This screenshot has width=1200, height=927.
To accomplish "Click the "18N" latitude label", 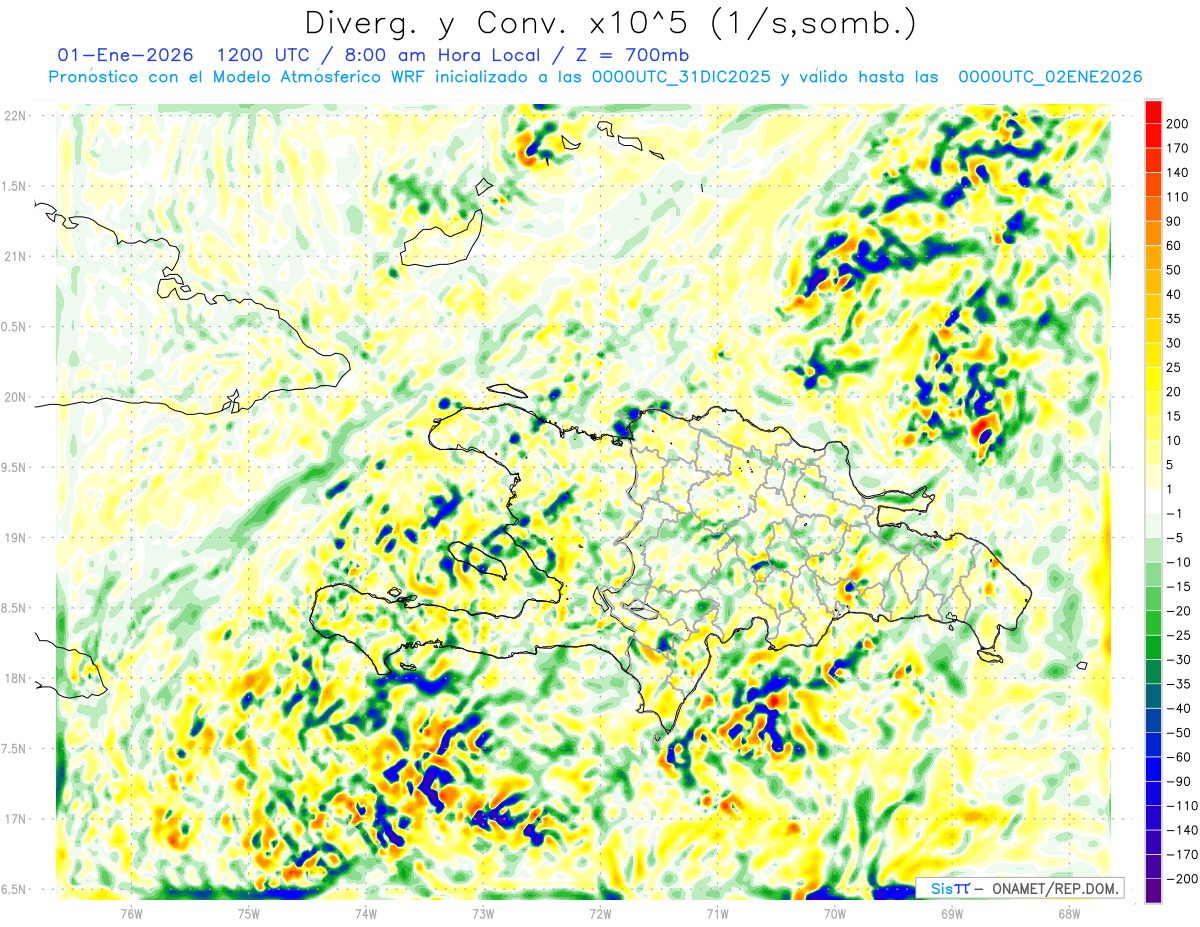I will pyautogui.click(x=15, y=678).
